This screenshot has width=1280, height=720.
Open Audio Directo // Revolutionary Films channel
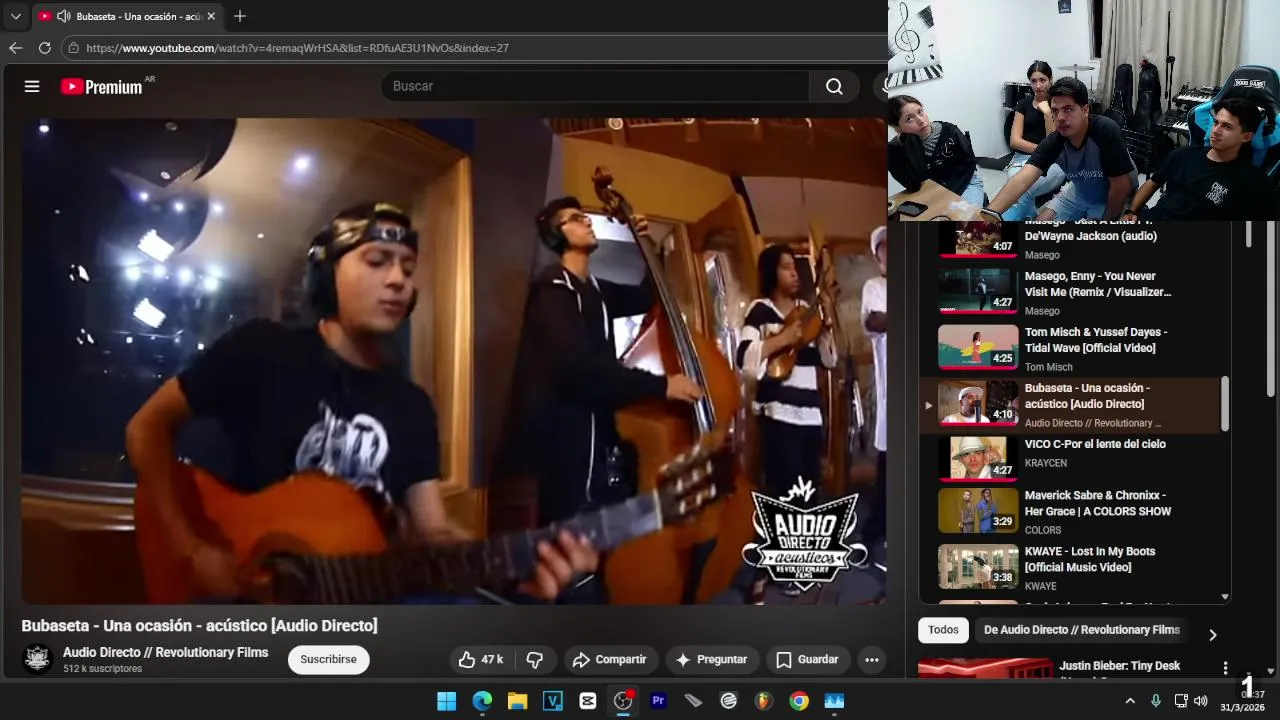166,652
